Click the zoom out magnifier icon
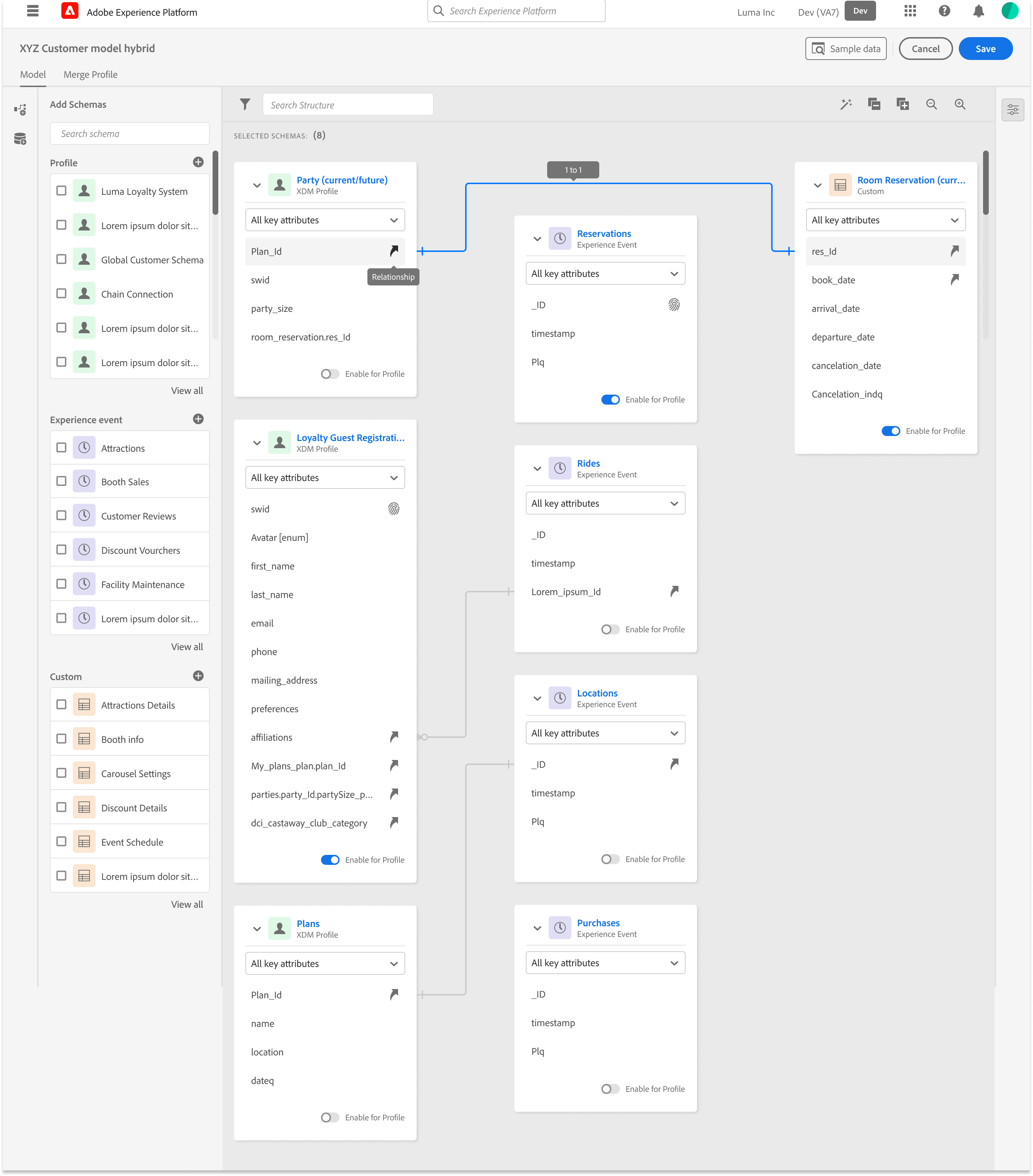This screenshot has width=1033, height=1176. (931, 104)
